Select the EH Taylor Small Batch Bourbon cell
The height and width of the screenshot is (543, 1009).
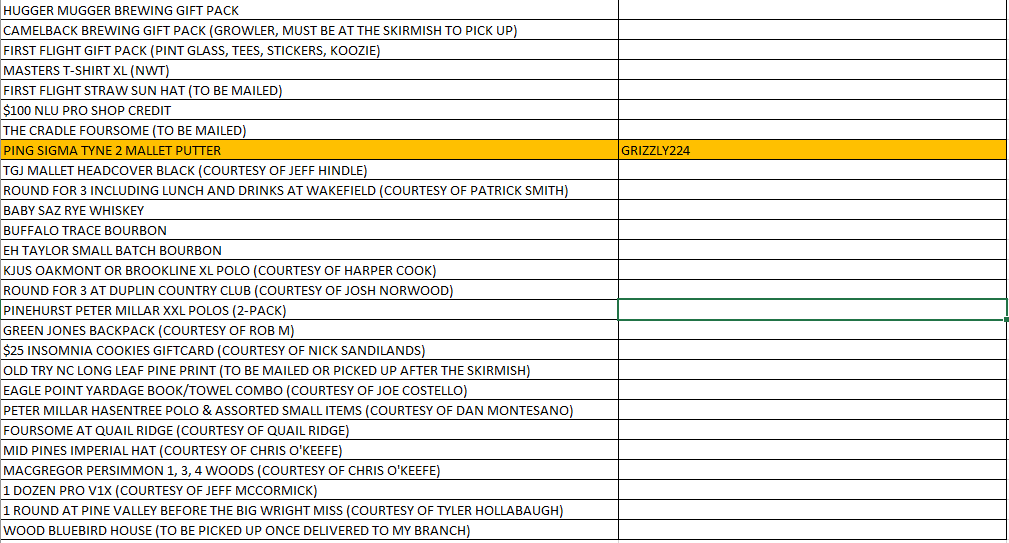310,250
